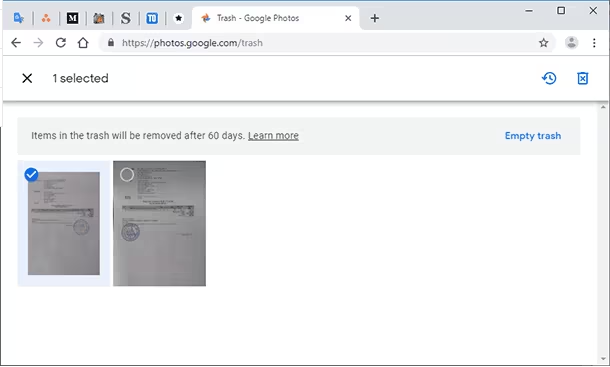
Task: Bookmark this page with the star icon
Action: 543,43
